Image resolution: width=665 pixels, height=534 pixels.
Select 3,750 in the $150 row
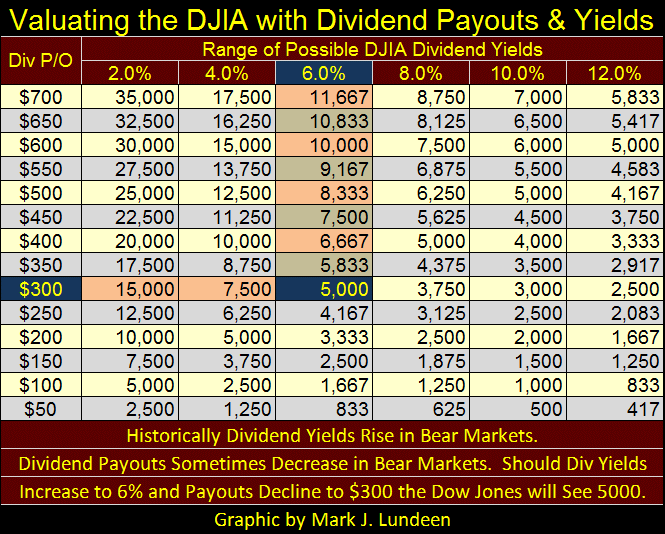point(227,361)
